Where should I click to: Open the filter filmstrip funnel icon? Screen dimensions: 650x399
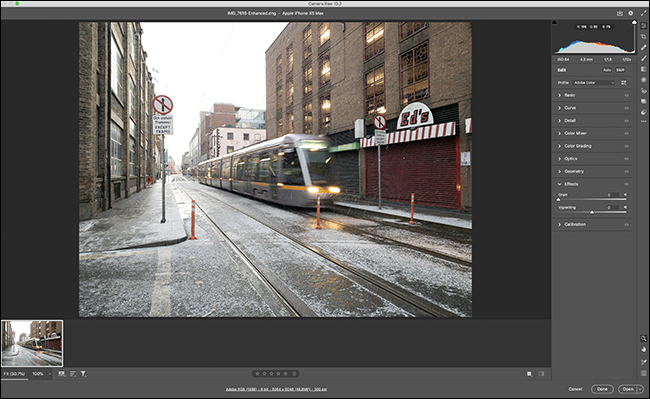point(83,374)
